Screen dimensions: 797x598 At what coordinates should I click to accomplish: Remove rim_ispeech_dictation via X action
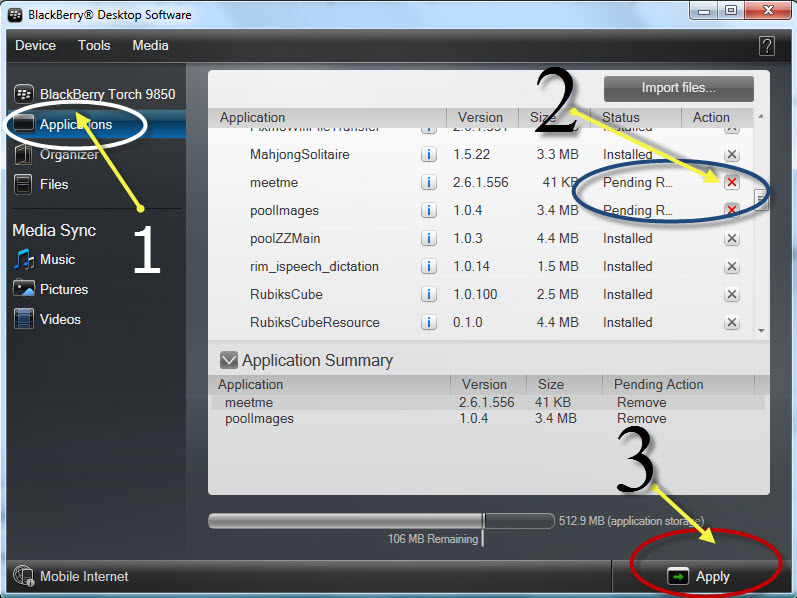pos(731,266)
